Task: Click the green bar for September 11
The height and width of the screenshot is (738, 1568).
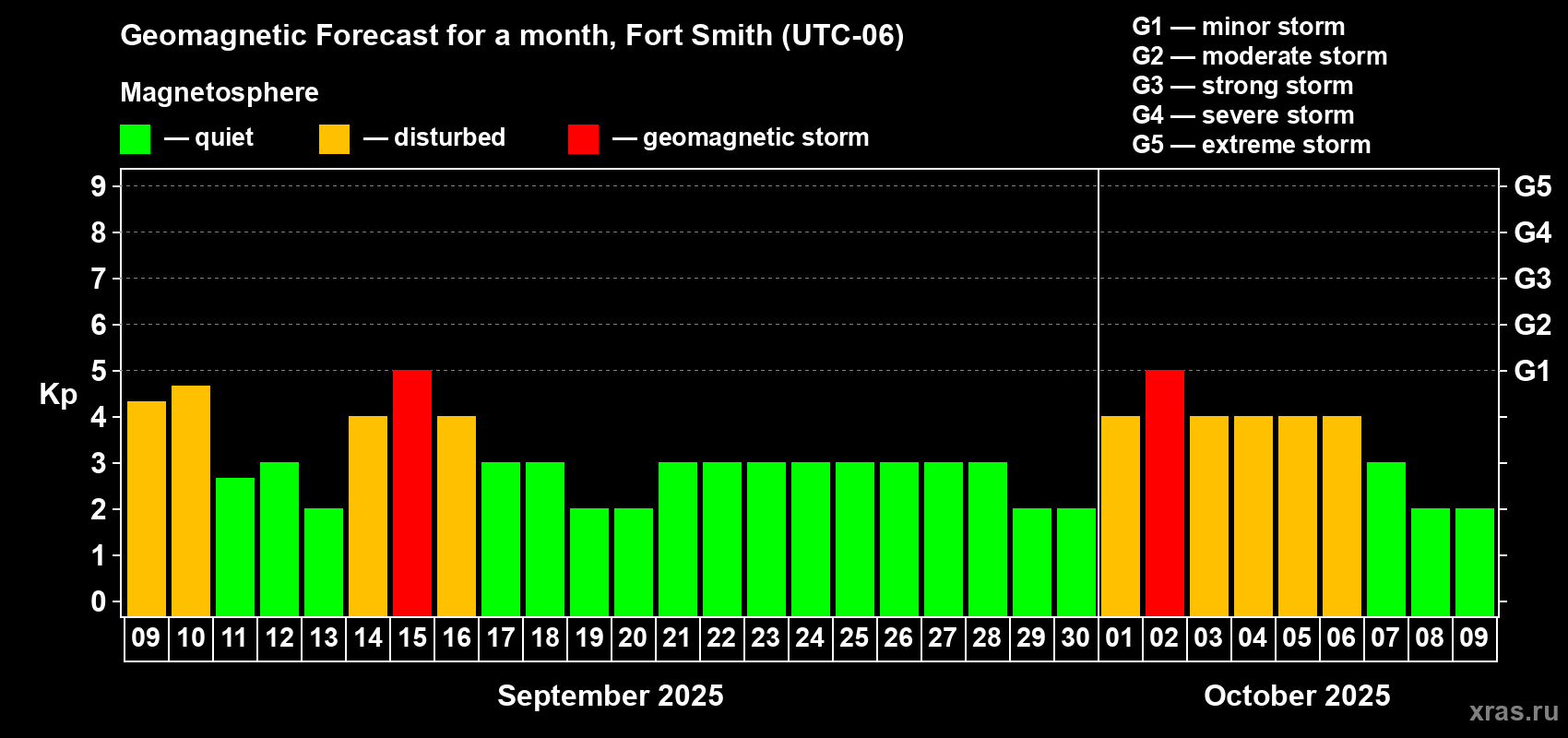Action: pyautogui.click(x=235, y=547)
